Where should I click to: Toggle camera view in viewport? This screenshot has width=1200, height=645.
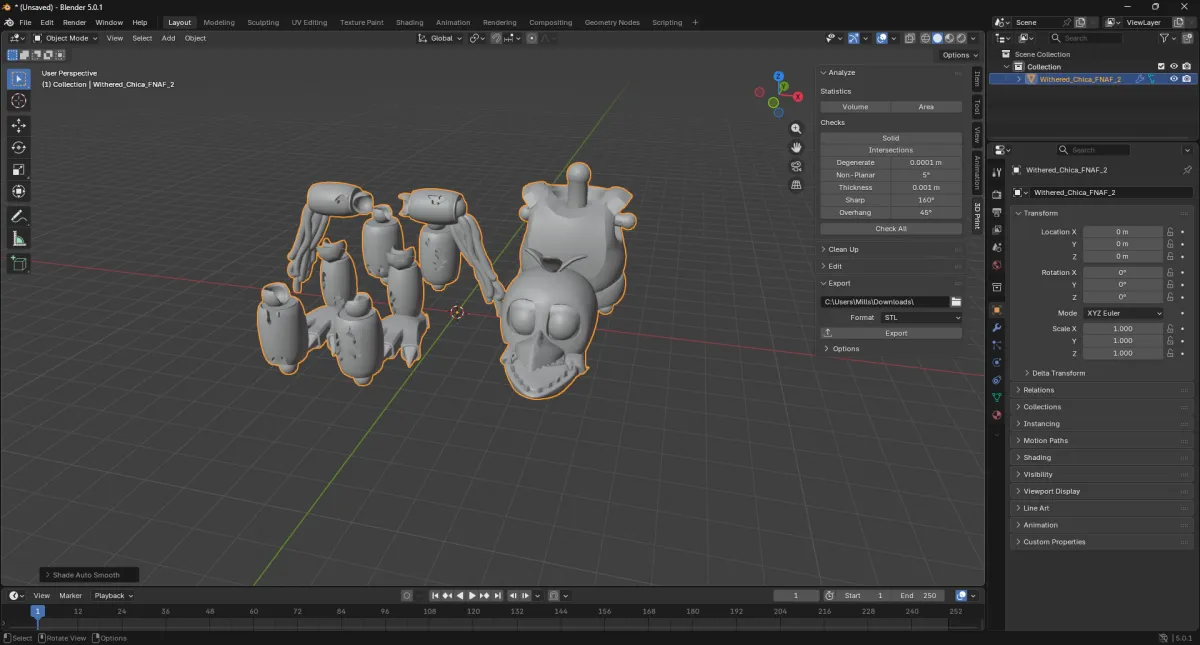tap(796, 166)
